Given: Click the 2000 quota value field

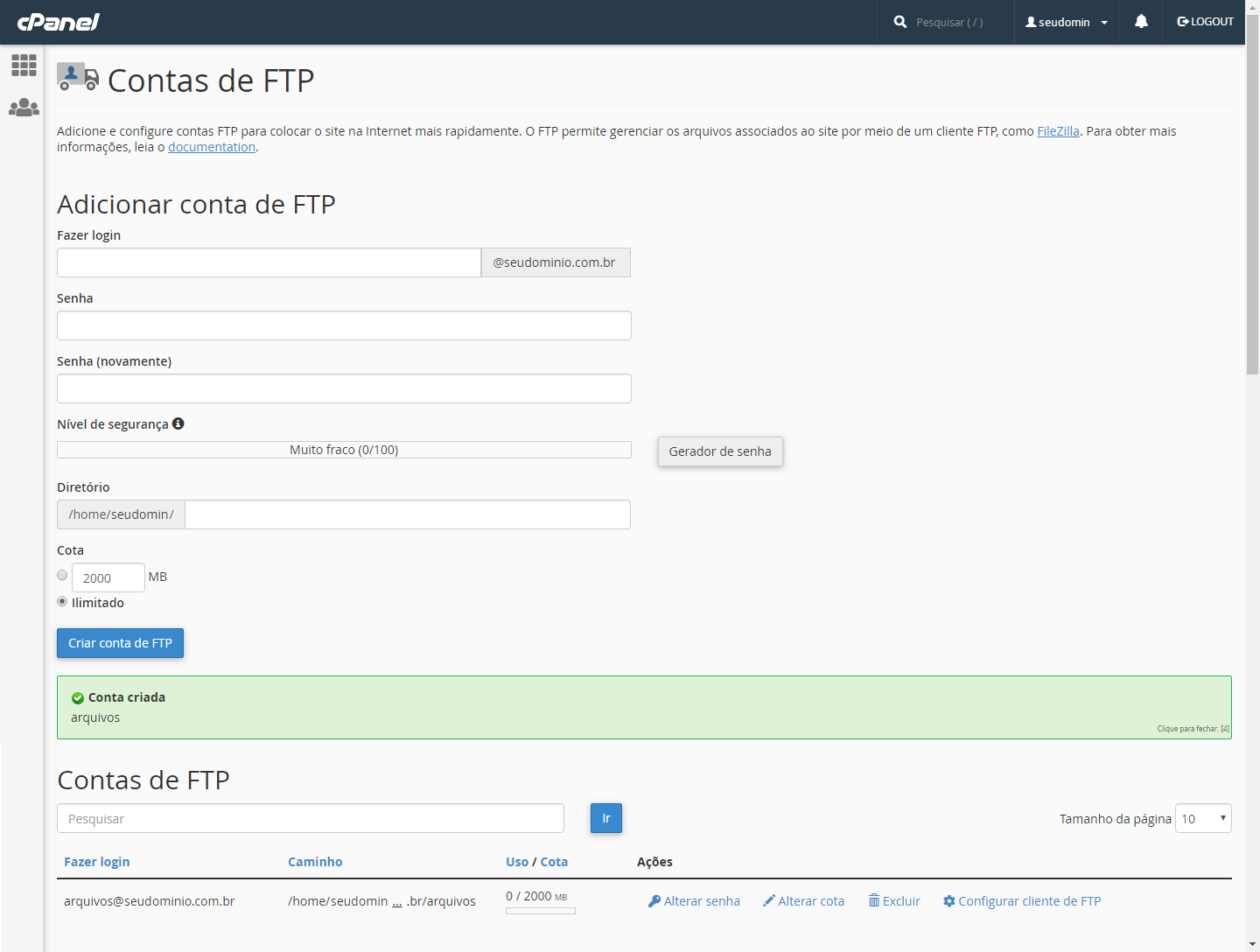Looking at the screenshot, I should click(108, 577).
